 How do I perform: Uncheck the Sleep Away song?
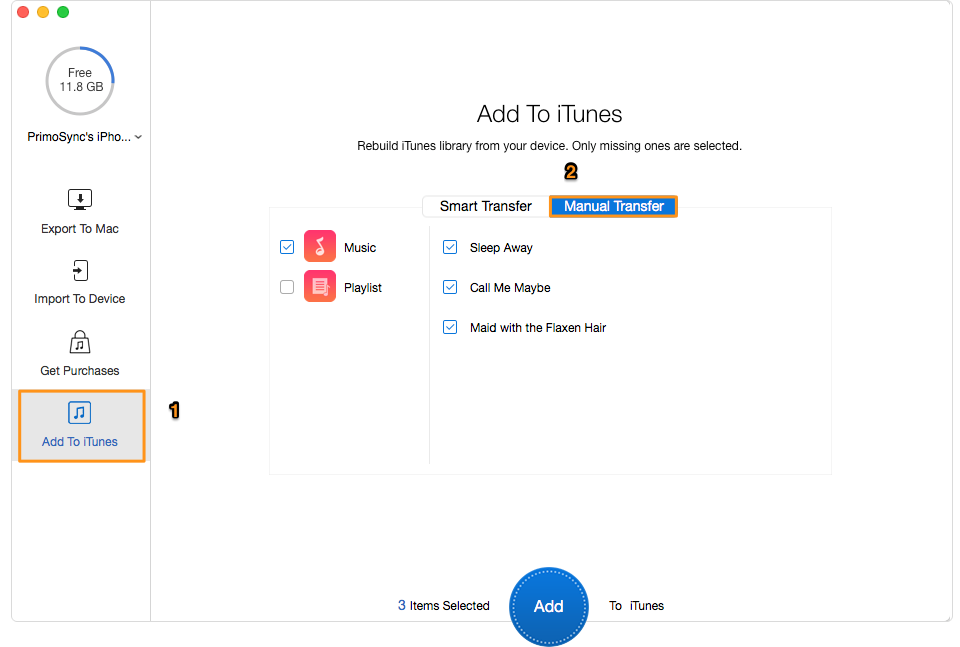click(x=450, y=247)
